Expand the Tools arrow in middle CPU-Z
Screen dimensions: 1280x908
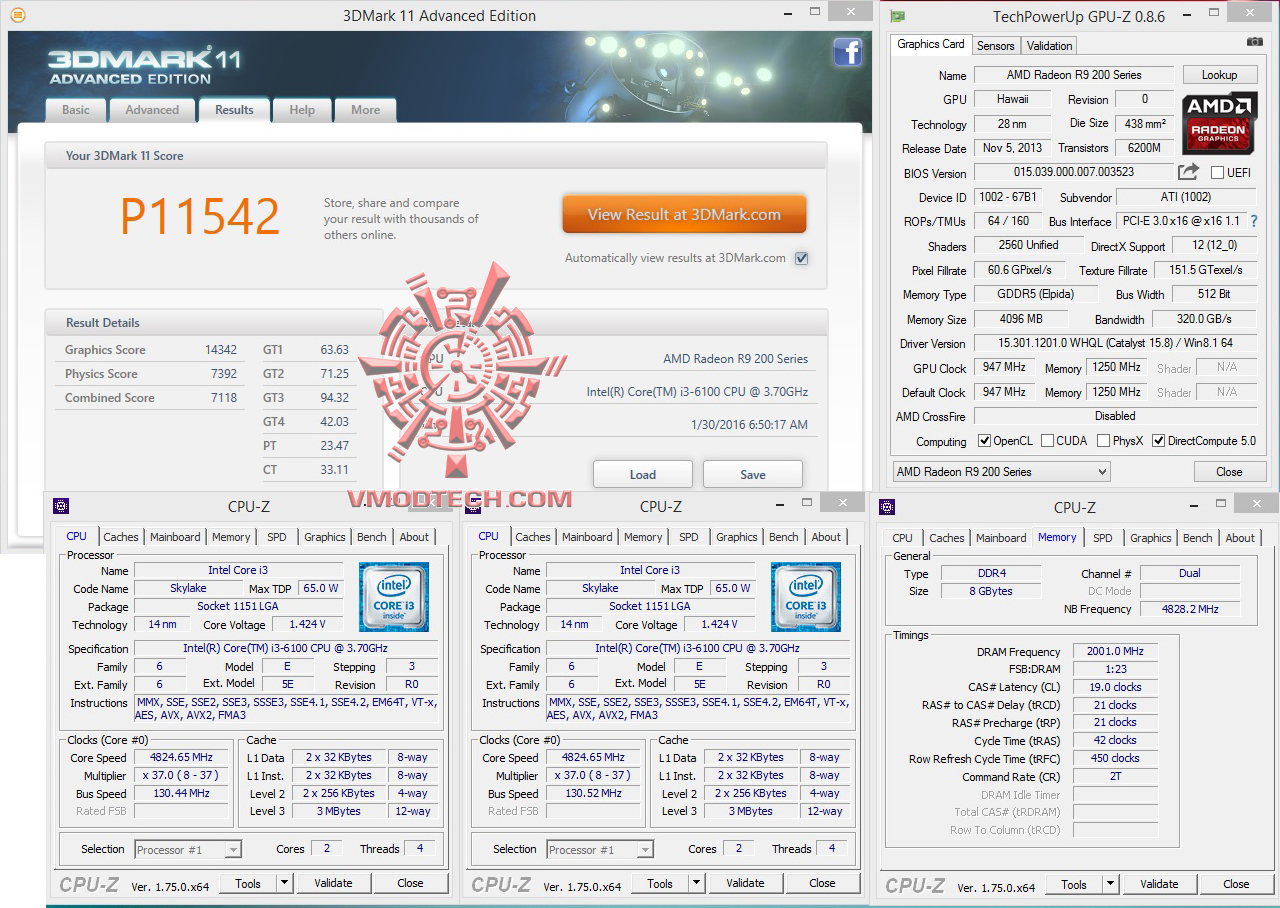point(696,883)
